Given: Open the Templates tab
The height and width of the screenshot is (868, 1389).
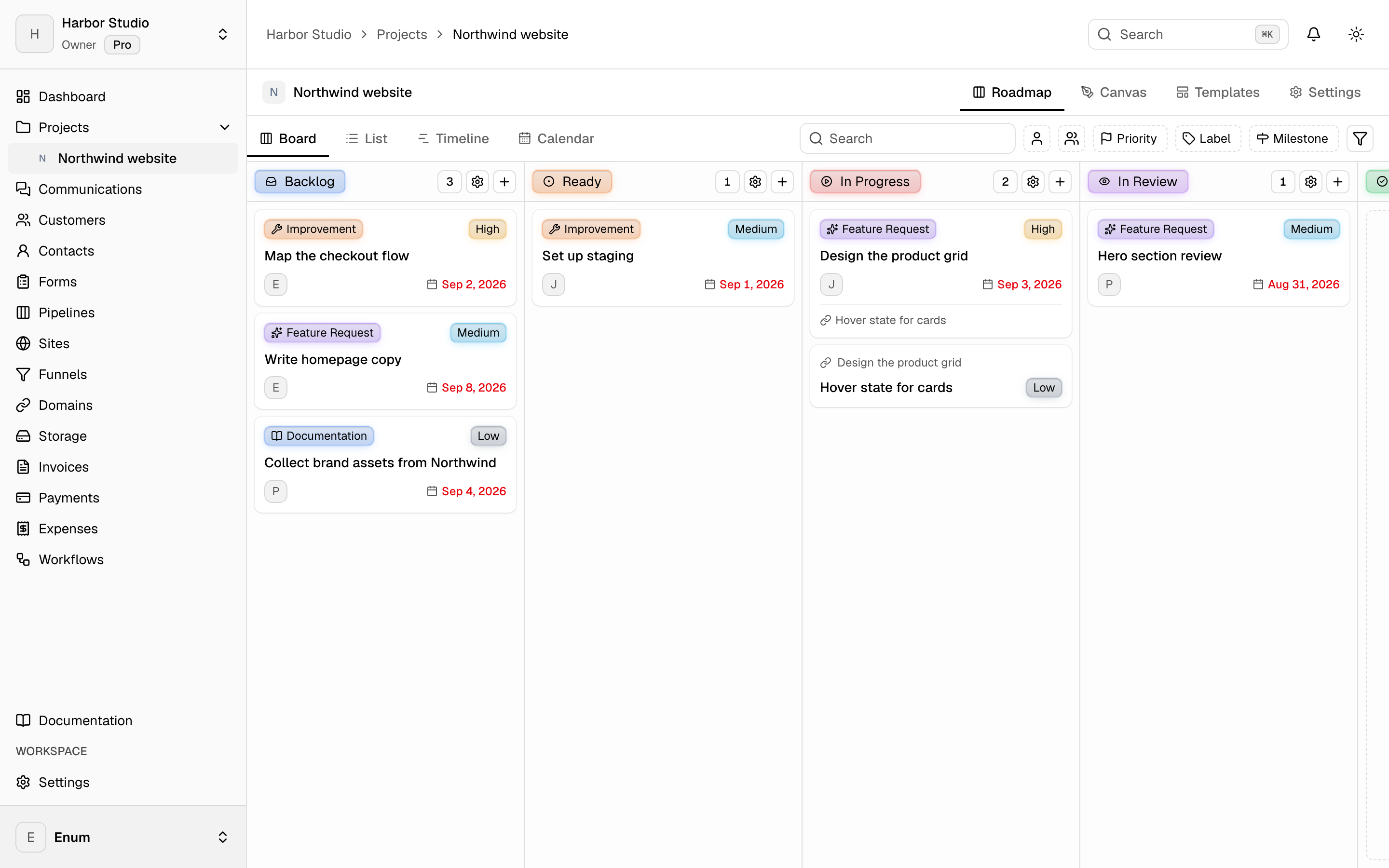Looking at the screenshot, I should point(1217,93).
